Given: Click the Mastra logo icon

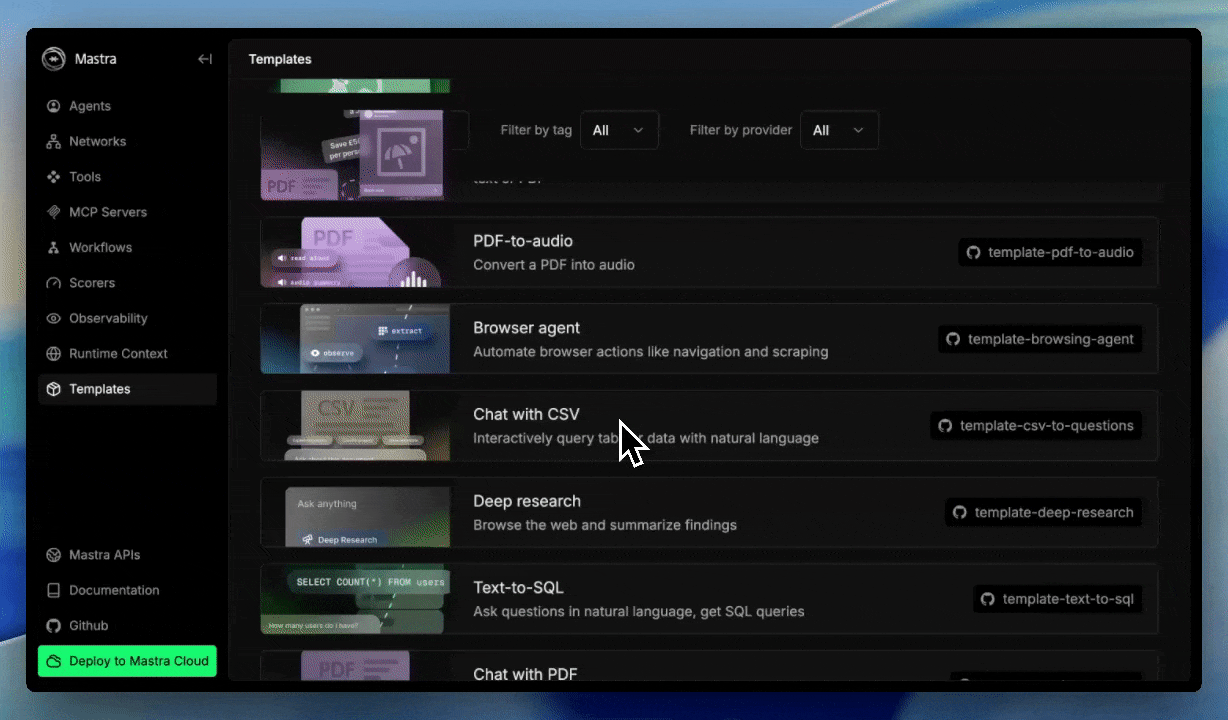Looking at the screenshot, I should 53,59.
